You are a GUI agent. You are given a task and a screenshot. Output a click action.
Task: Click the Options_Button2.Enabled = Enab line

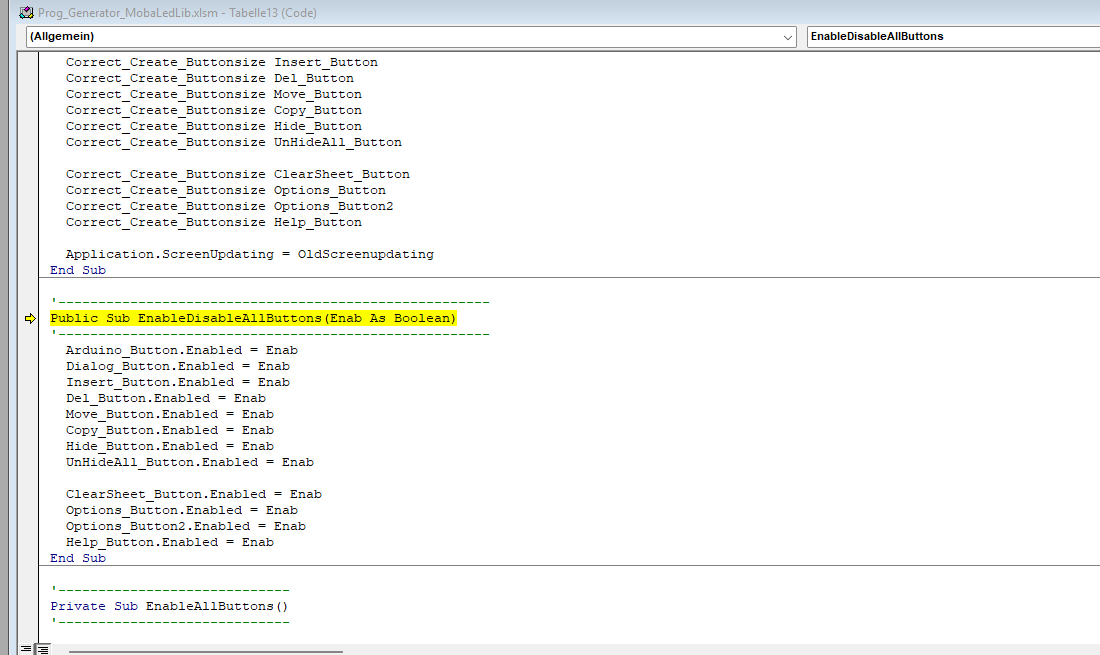pos(185,526)
